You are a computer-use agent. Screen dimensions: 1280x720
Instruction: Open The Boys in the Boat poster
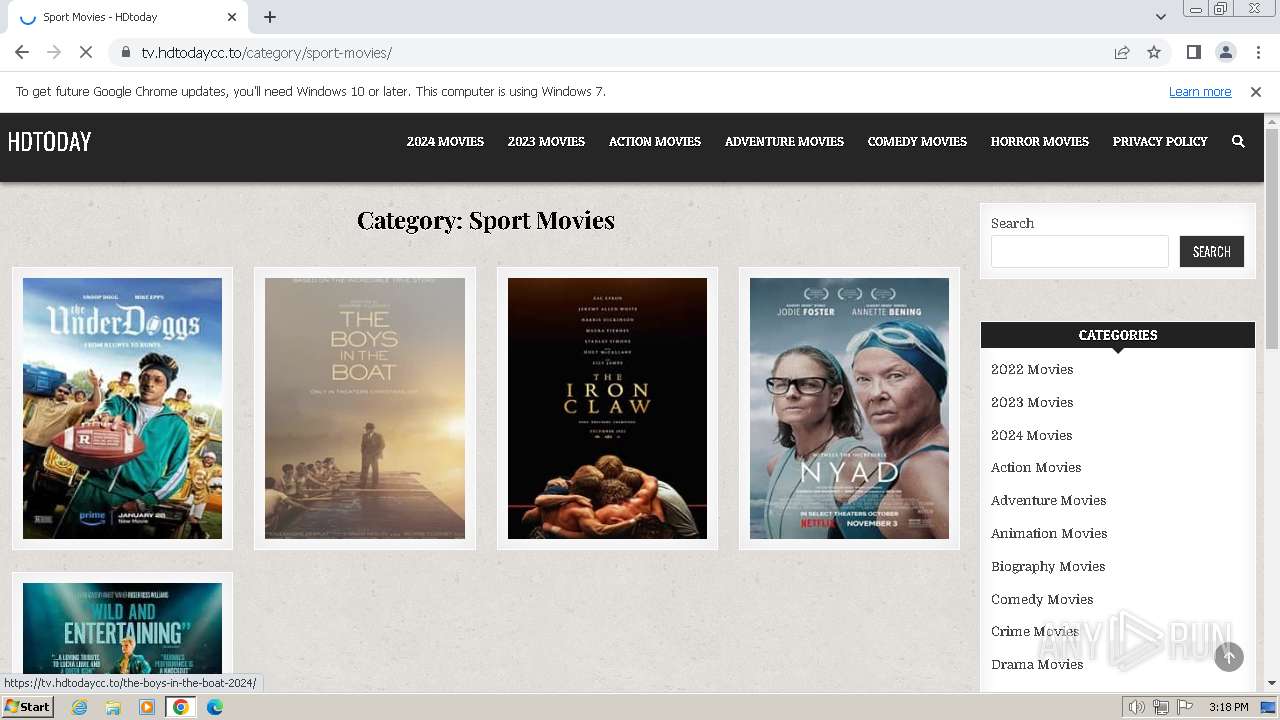[x=365, y=408]
